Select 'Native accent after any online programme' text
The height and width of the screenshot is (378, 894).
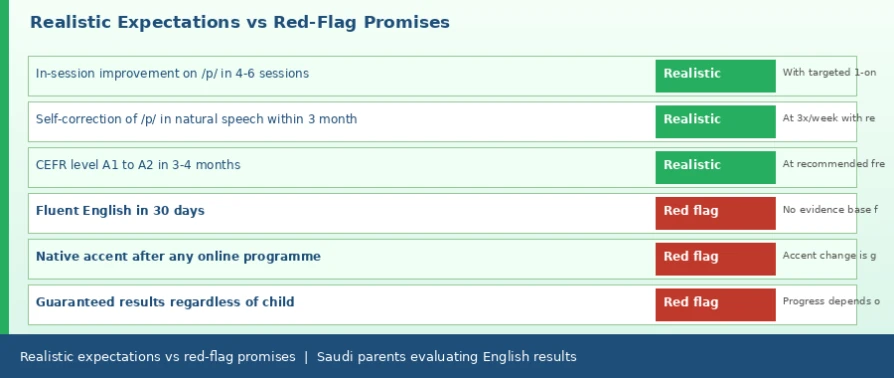point(178,257)
